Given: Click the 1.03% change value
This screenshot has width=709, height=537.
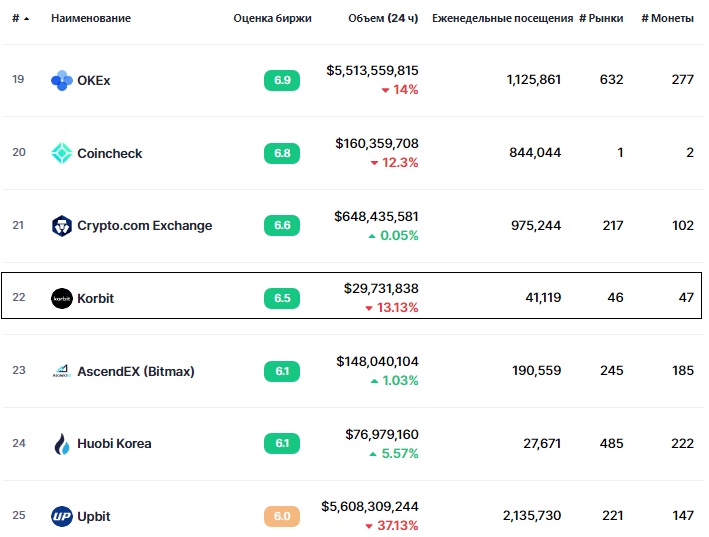Looking at the screenshot, I should click(400, 381).
